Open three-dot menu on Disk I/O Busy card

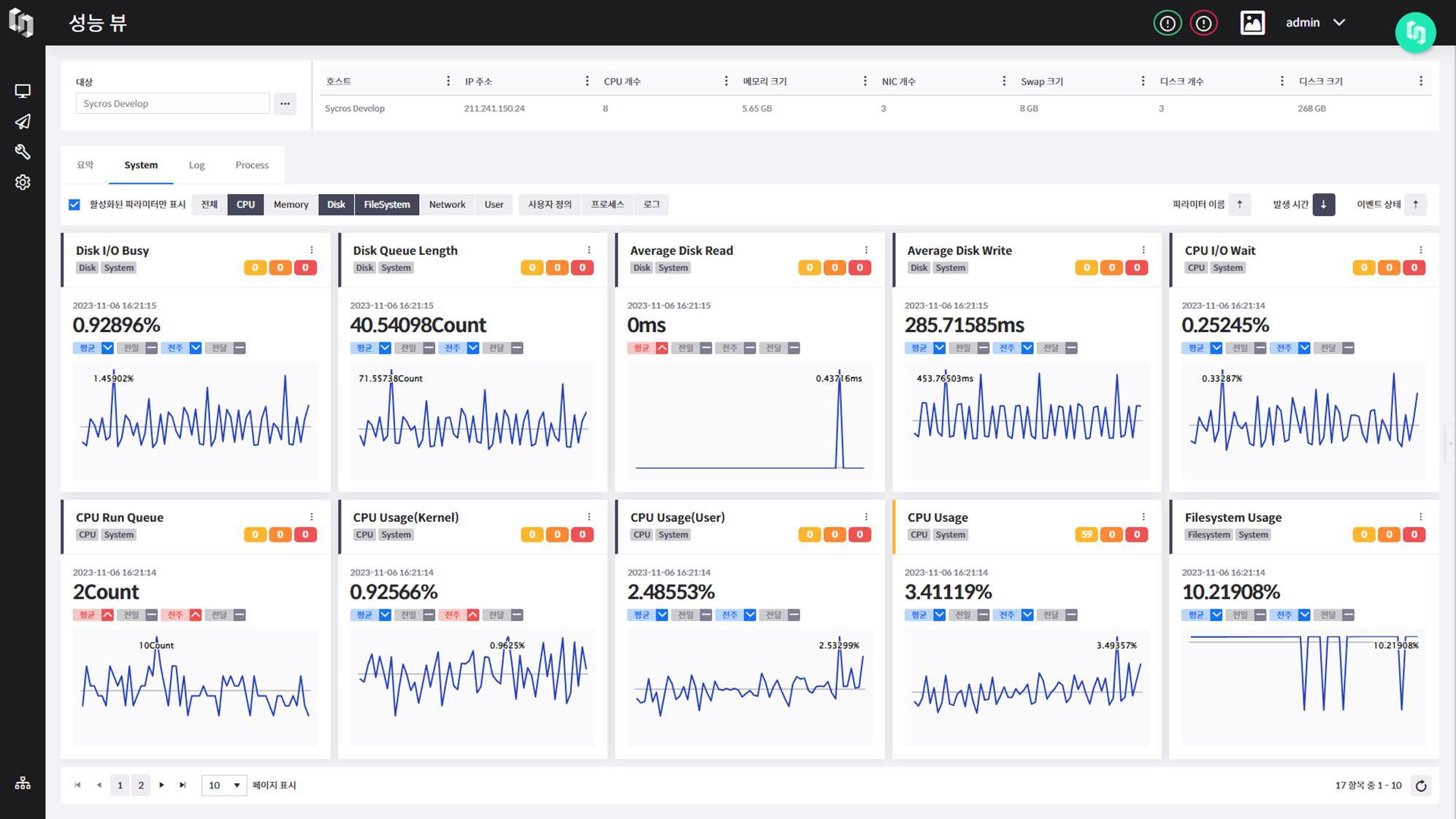312,250
